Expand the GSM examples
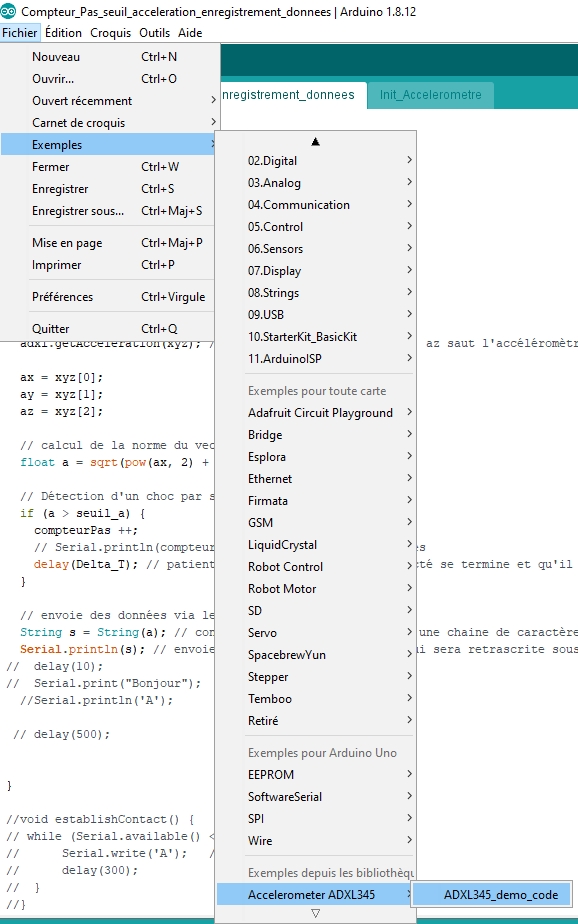 (316, 523)
